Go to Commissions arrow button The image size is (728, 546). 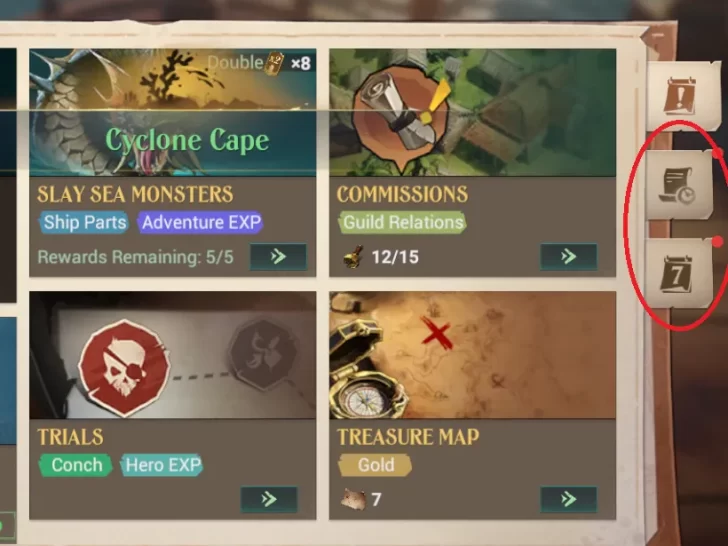click(568, 256)
